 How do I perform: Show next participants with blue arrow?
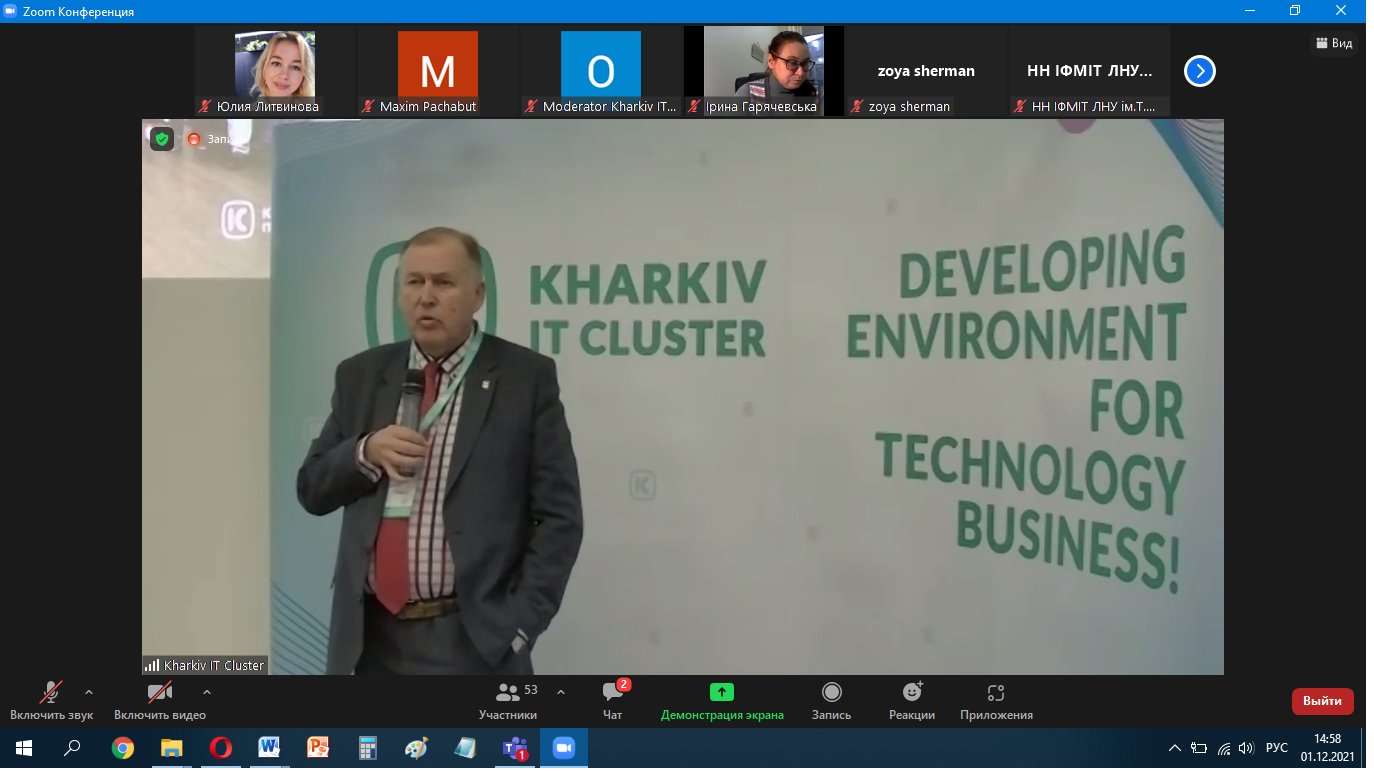pos(1200,71)
